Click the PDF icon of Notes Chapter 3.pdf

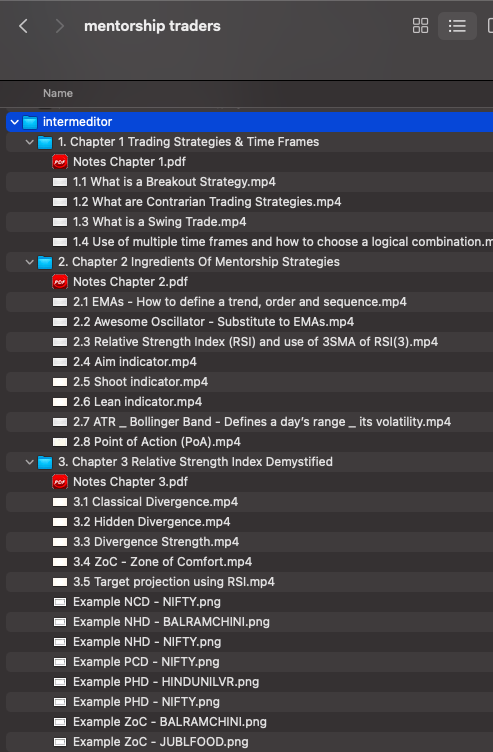60,482
